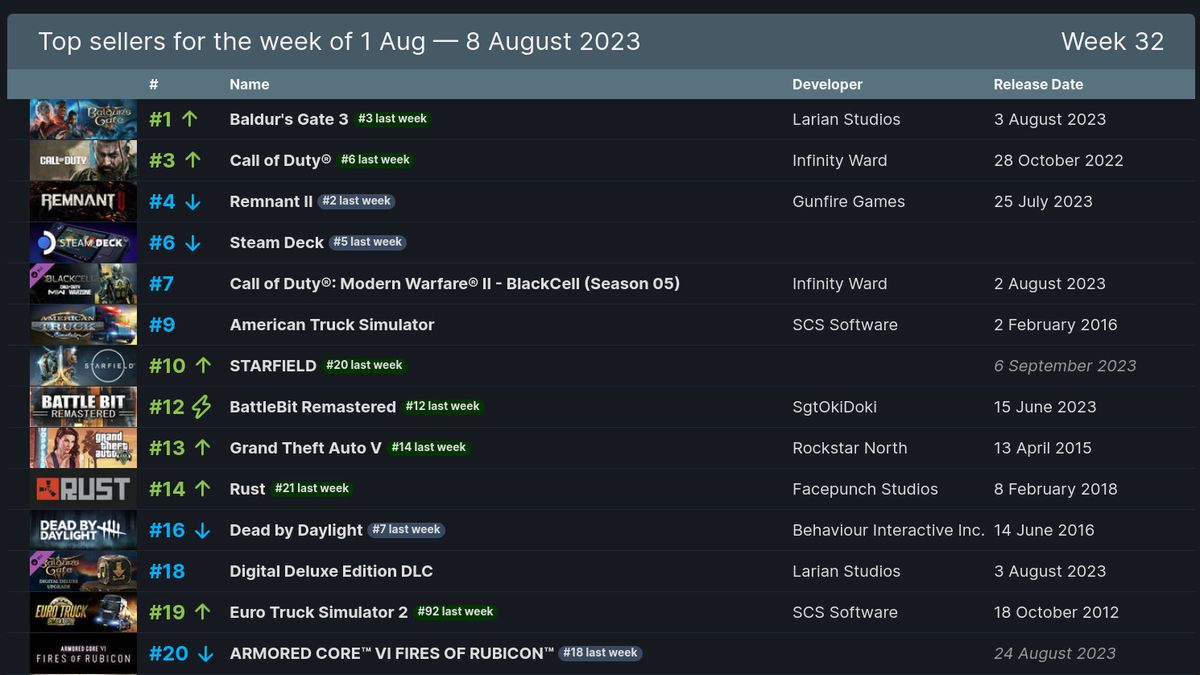Viewport: 1200px width, 675px height.
Task: Open the Euro Truck Simulator 2 title link
Action: point(319,612)
